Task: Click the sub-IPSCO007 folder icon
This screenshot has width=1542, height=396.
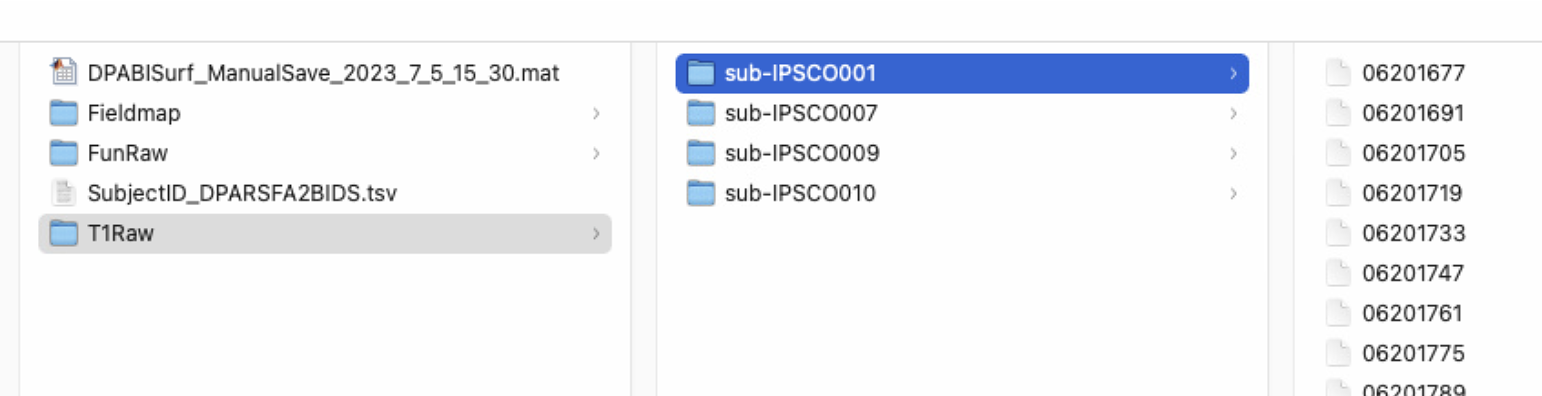Action: (x=701, y=113)
